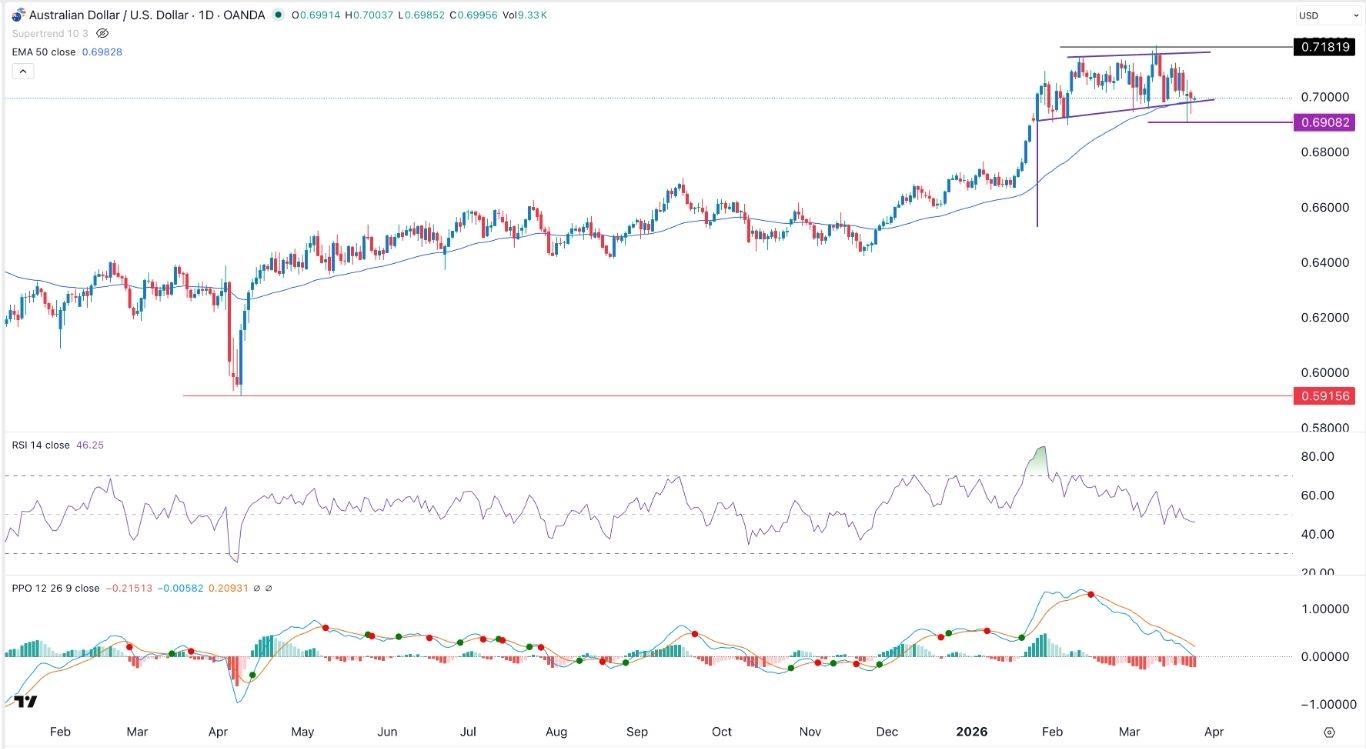Click first null-value symbol in PPO legend
The image size is (1366, 749).
[258, 589]
